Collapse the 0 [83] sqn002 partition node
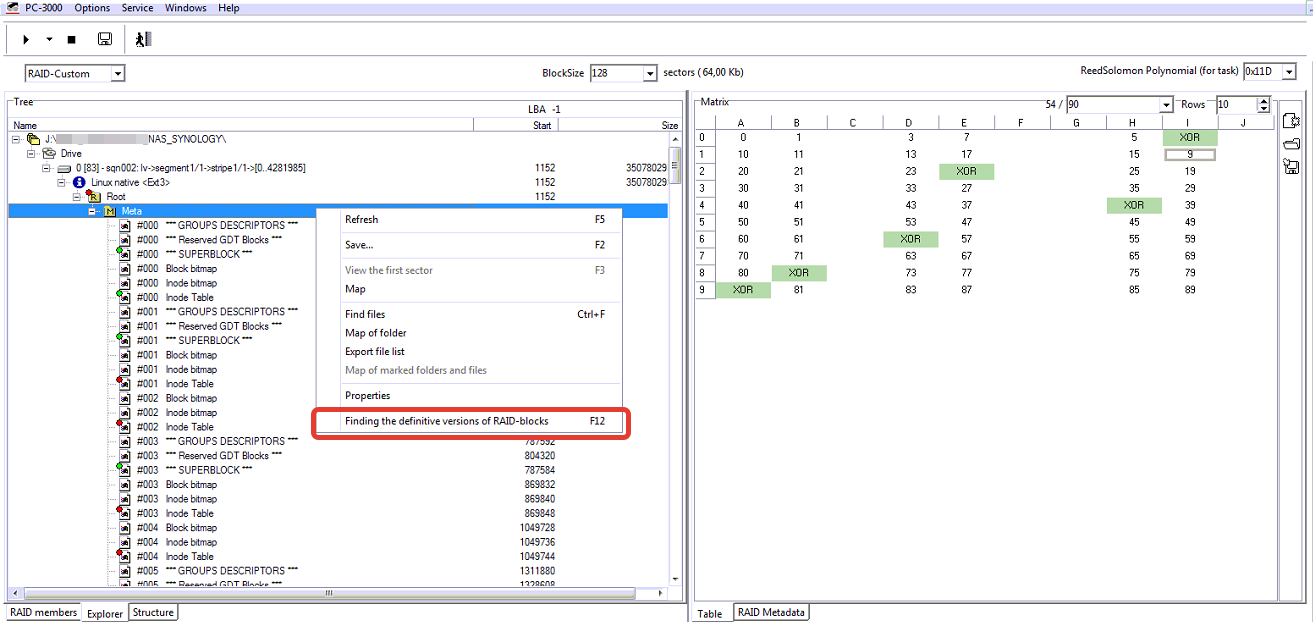Viewport: 1313px width, 622px height. coord(47,168)
